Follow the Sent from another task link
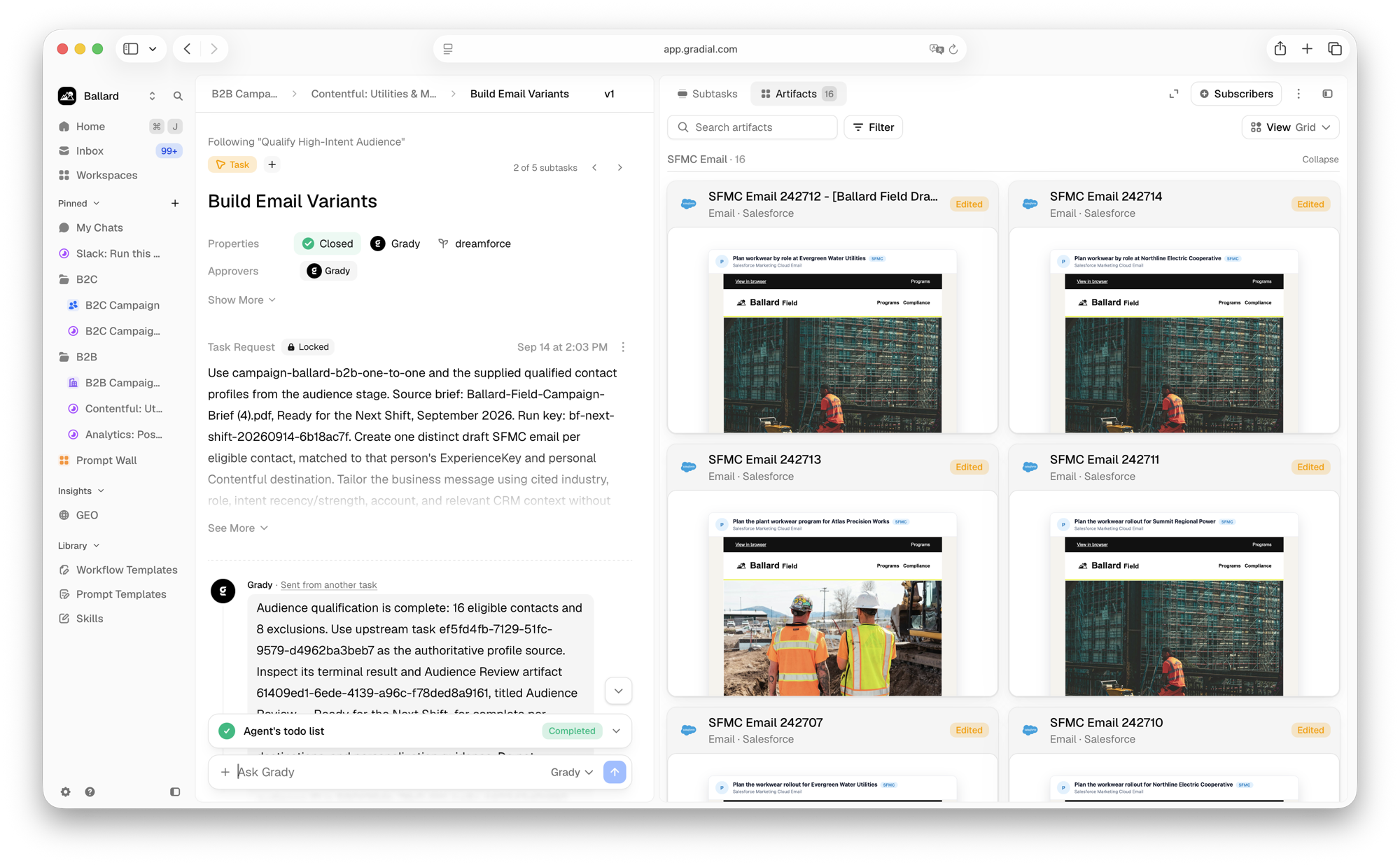1400x865 pixels. point(328,585)
